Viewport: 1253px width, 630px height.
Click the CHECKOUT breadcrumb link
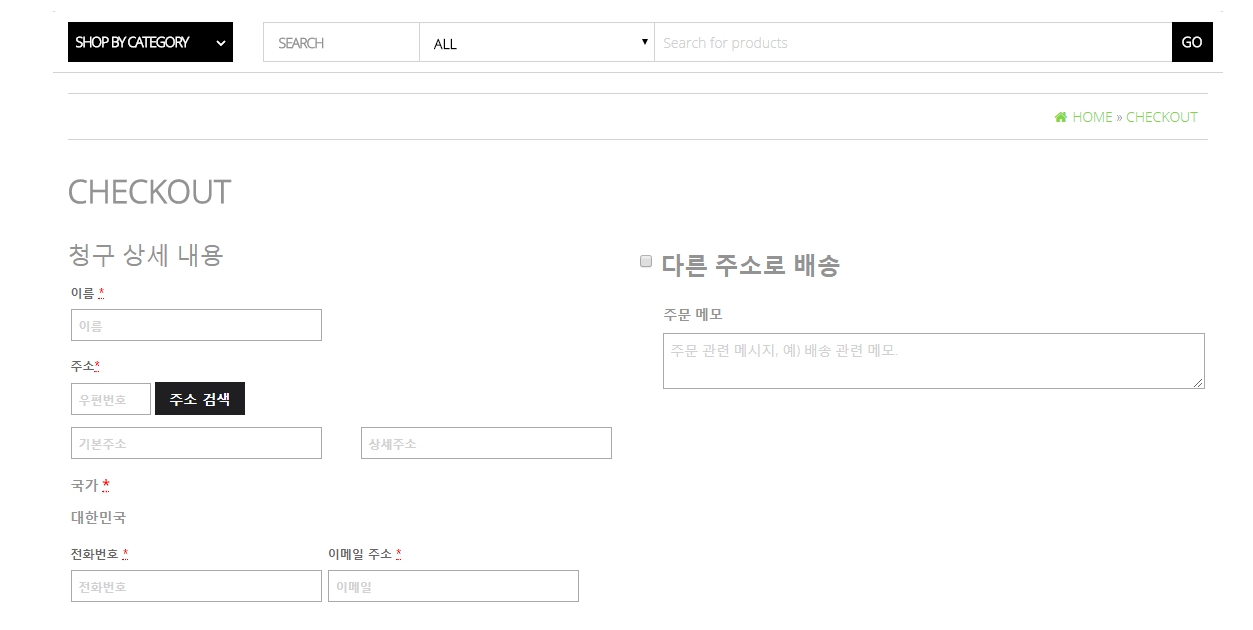point(1161,117)
